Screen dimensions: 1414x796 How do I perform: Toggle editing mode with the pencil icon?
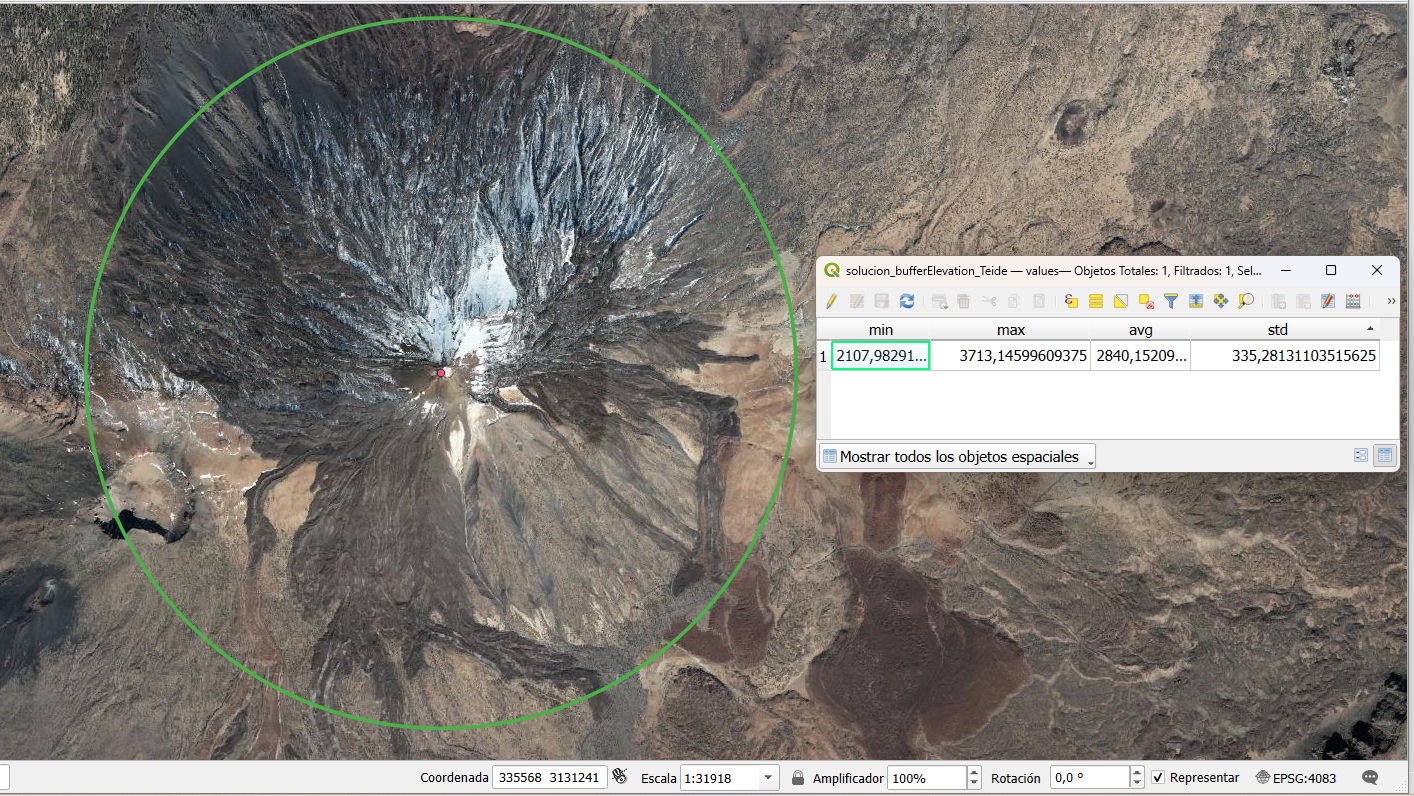point(831,301)
